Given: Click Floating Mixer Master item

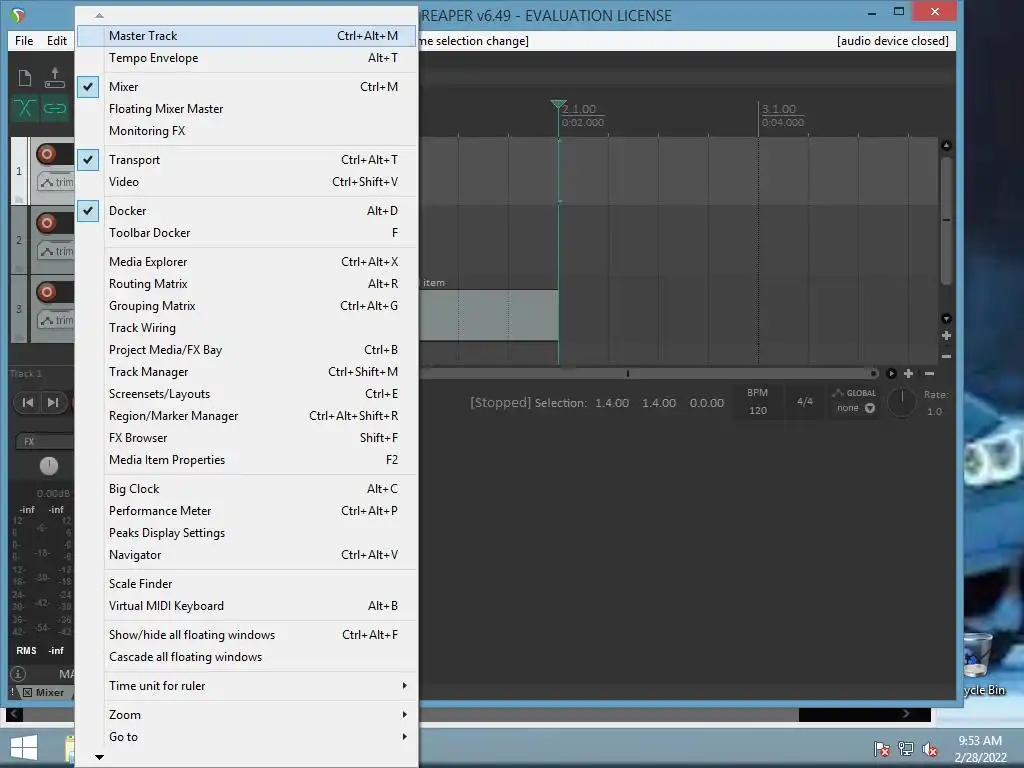Looking at the screenshot, I should pos(247,109).
